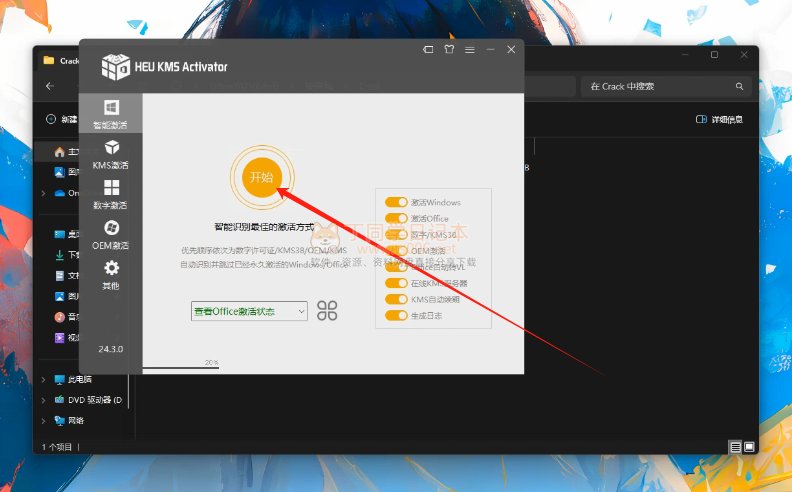Toggle the 激活Office switch
The image size is (792, 492).
point(396,218)
